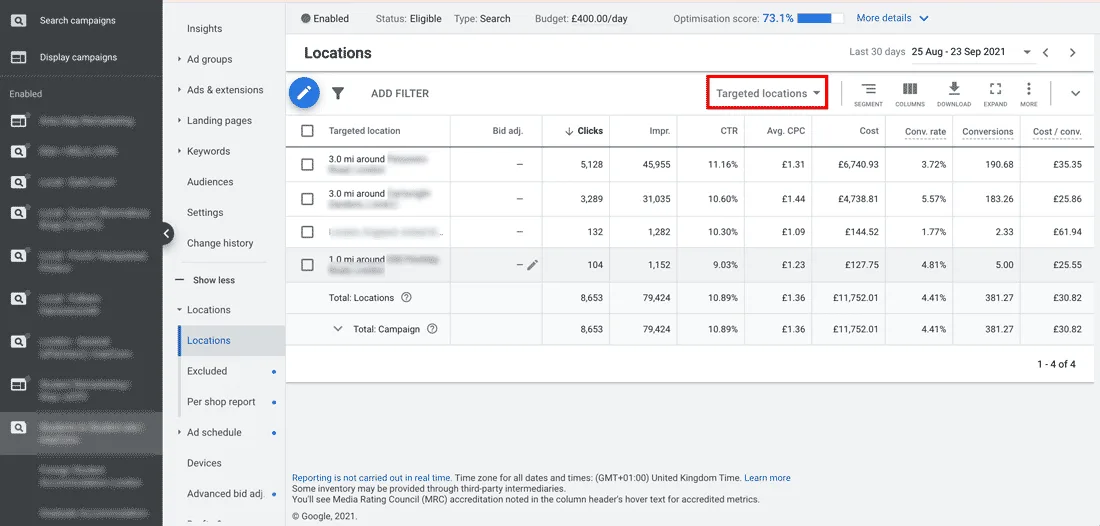Click the Enabled status dot
Image resolution: width=1100 pixels, height=526 pixels.
pyautogui.click(x=305, y=19)
